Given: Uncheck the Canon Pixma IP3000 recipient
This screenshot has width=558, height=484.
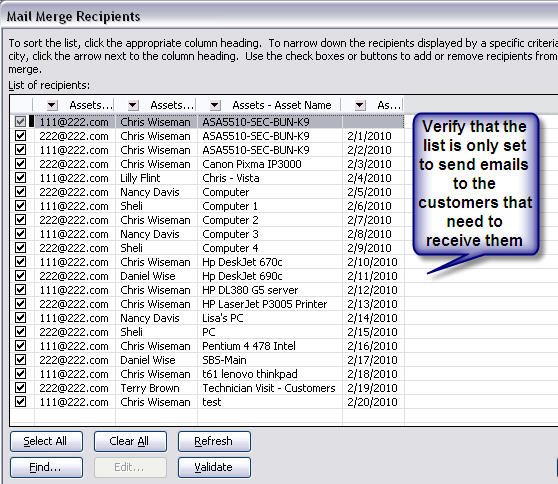Looking at the screenshot, I should [x=21, y=164].
